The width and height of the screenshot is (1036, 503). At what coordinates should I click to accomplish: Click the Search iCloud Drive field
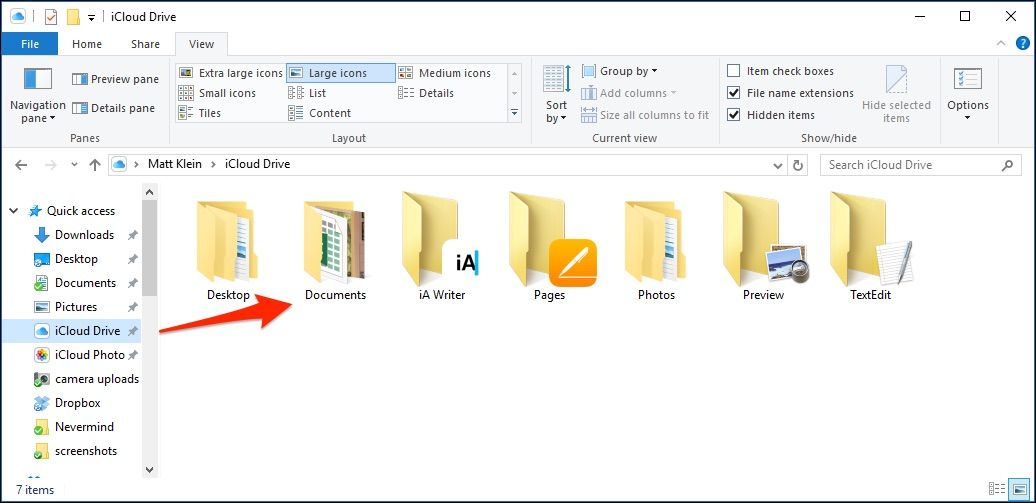pos(920,165)
